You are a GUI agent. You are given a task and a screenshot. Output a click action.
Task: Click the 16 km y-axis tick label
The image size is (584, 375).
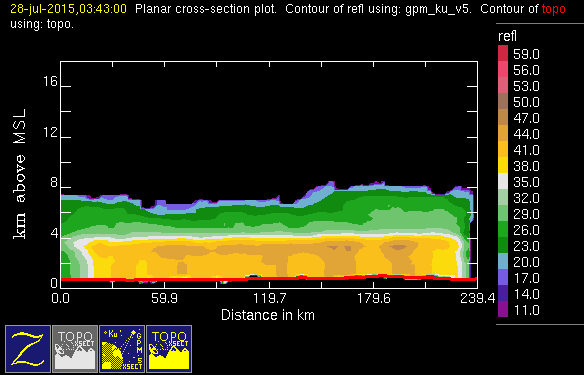50,81
